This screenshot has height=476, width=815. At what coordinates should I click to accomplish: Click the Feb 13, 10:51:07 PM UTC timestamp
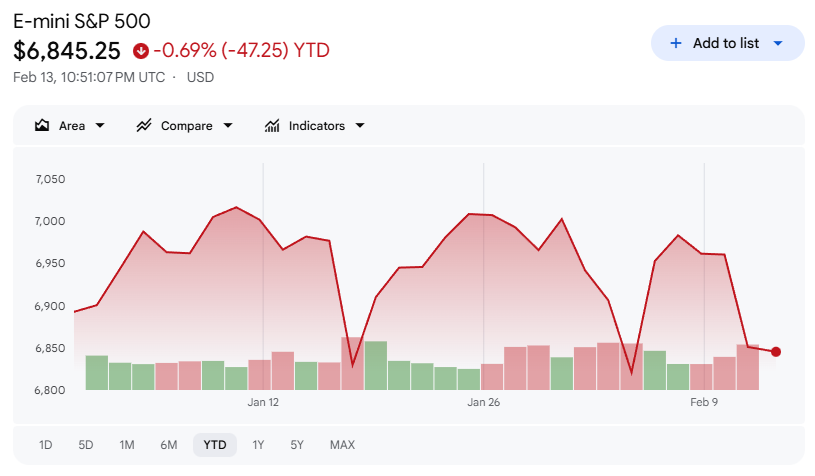pyautogui.click(x=89, y=77)
